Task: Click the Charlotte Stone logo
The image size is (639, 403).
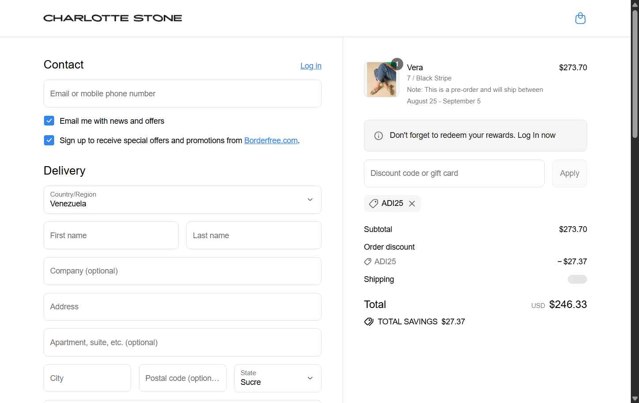Action: point(113,18)
